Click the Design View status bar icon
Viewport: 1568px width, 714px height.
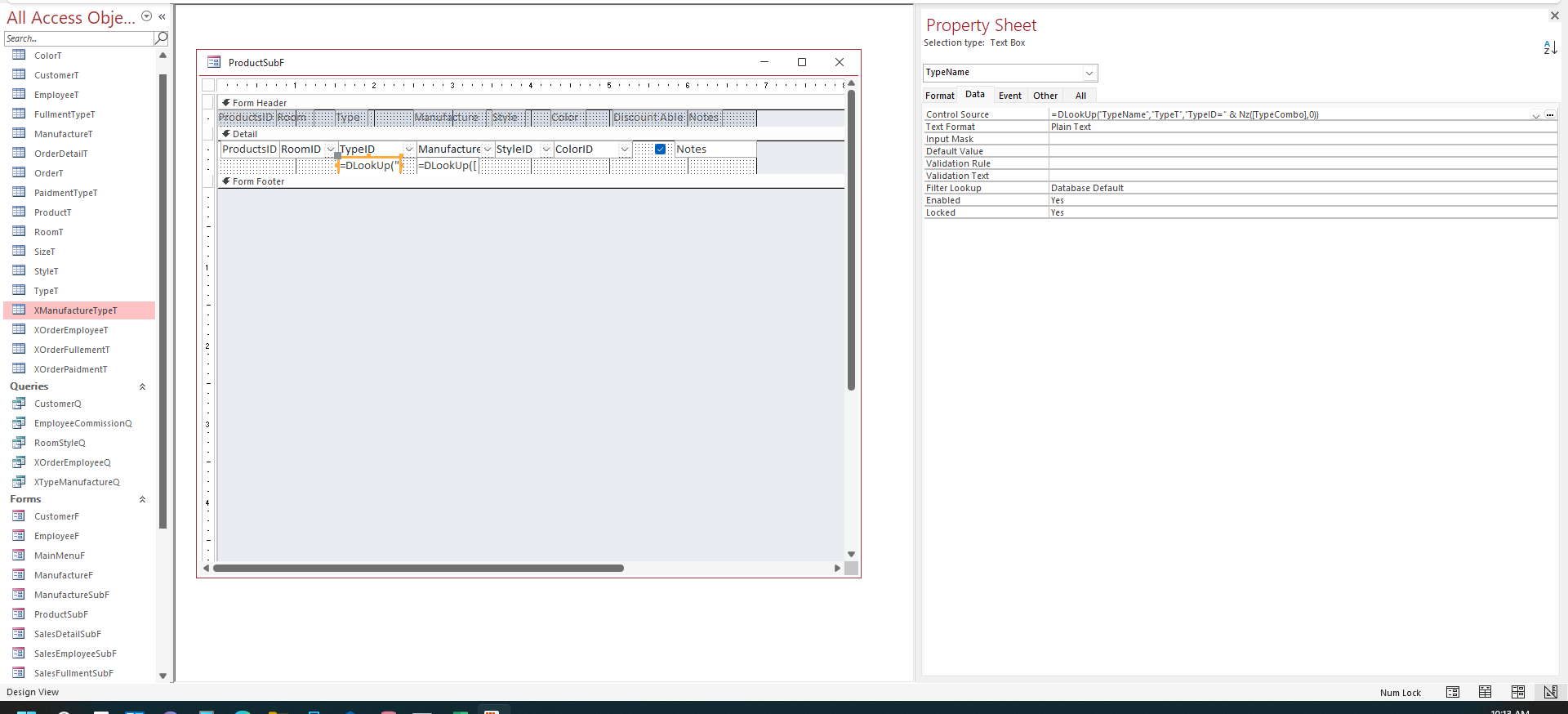(1550, 692)
